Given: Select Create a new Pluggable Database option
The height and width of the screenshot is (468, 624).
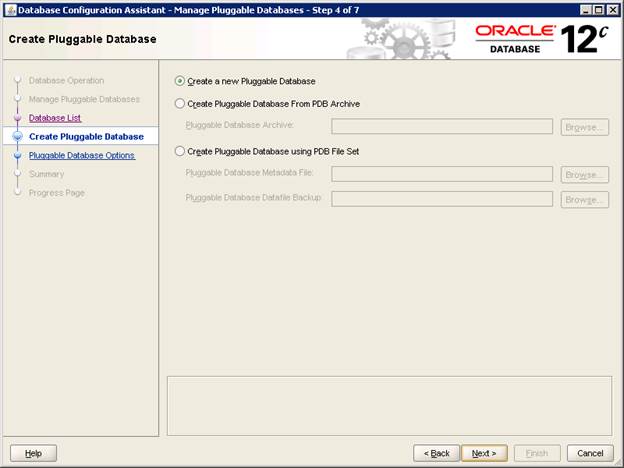Looking at the screenshot, I should click(x=180, y=81).
